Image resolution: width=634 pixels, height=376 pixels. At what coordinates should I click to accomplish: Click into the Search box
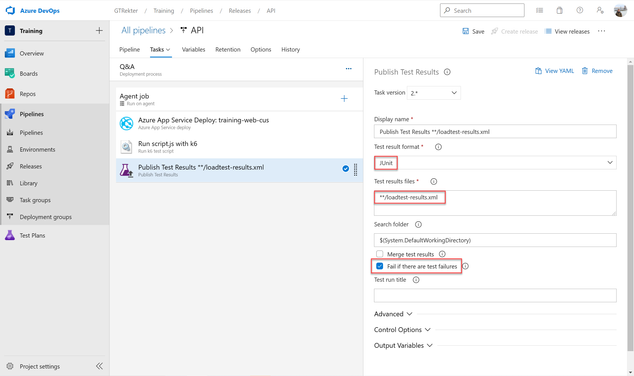click(x=482, y=11)
